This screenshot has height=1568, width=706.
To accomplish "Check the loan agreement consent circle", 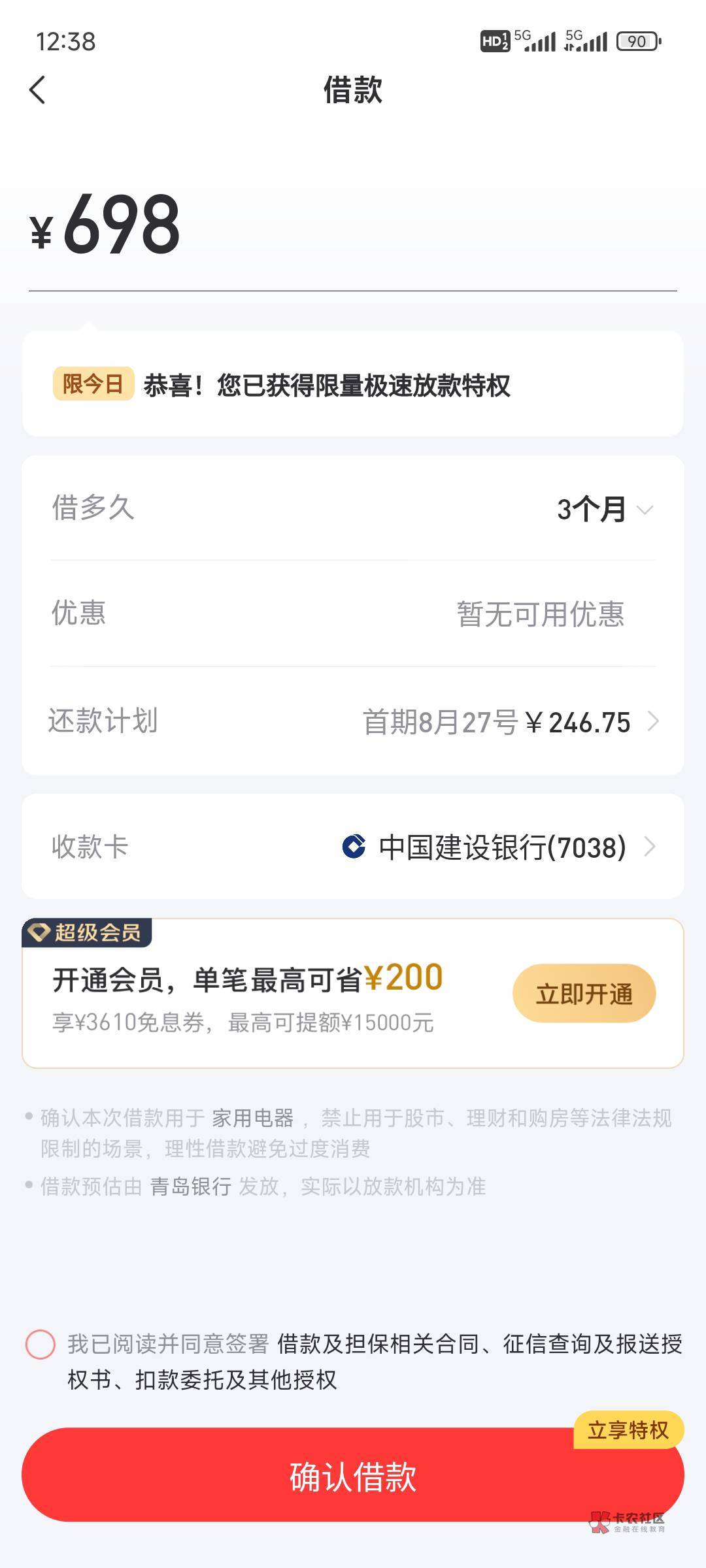I will pyautogui.click(x=40, y=1345).
